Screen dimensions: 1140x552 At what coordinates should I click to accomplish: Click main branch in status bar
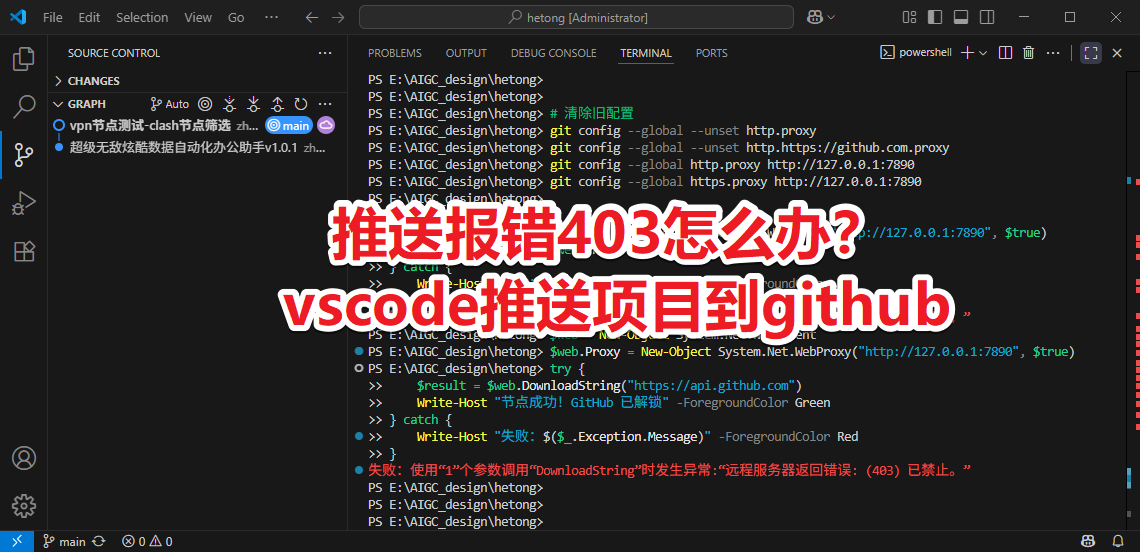tap(64, 541)
